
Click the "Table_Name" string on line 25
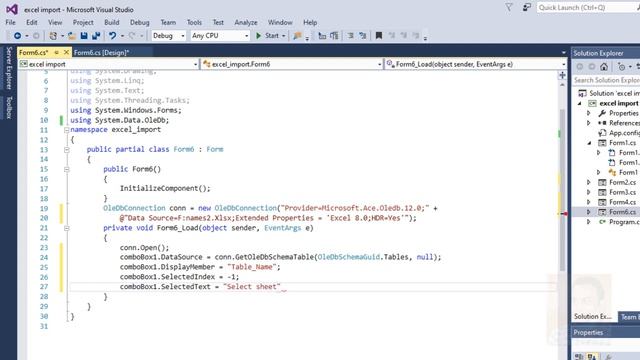252,267
